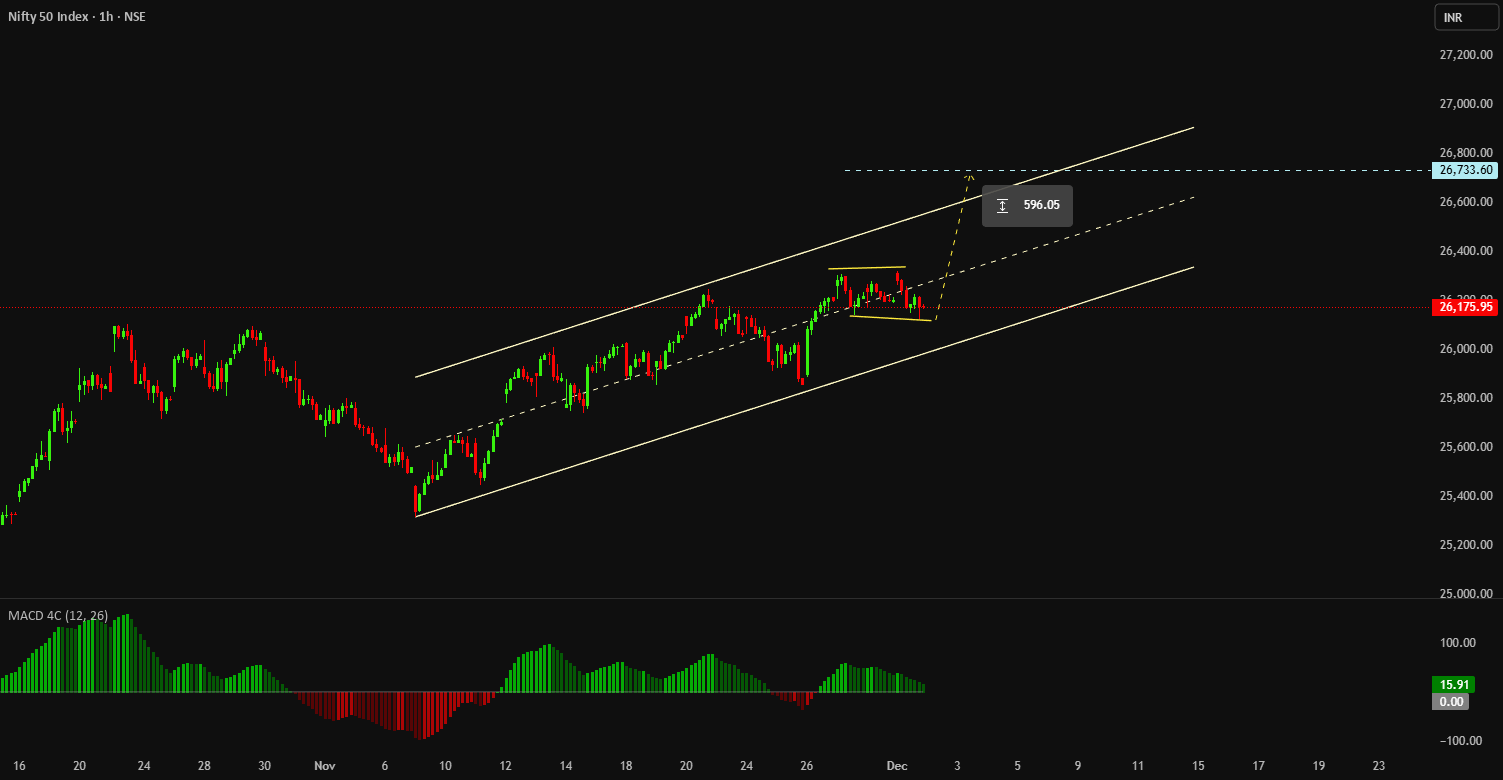Viewport: 1503px width, 780px height.
Task: Select the cyan dashed horizontal target line
Action: 1140,170
